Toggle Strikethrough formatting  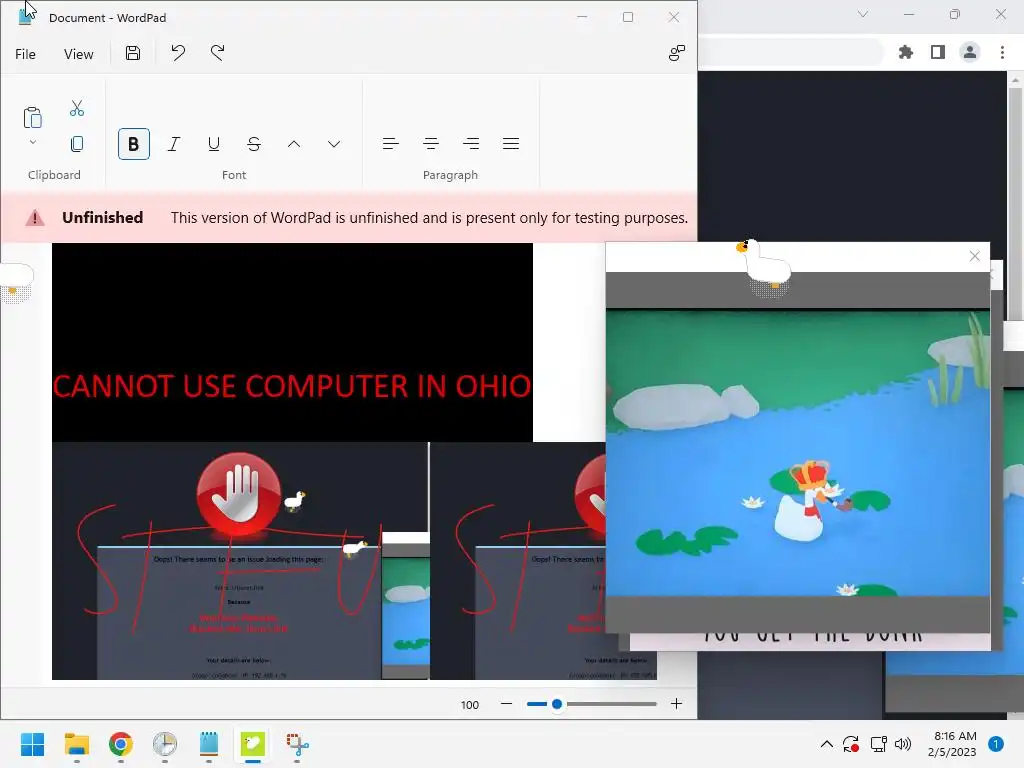tap(254, 144)
